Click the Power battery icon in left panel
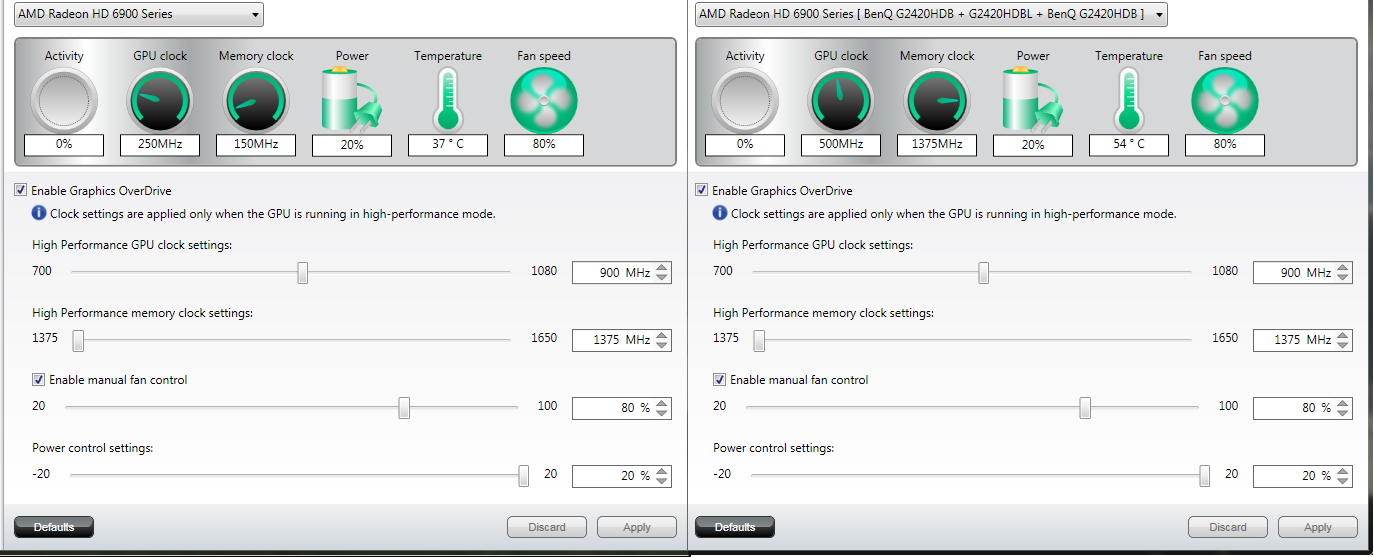1374x557 pixels. coord(352,100)
